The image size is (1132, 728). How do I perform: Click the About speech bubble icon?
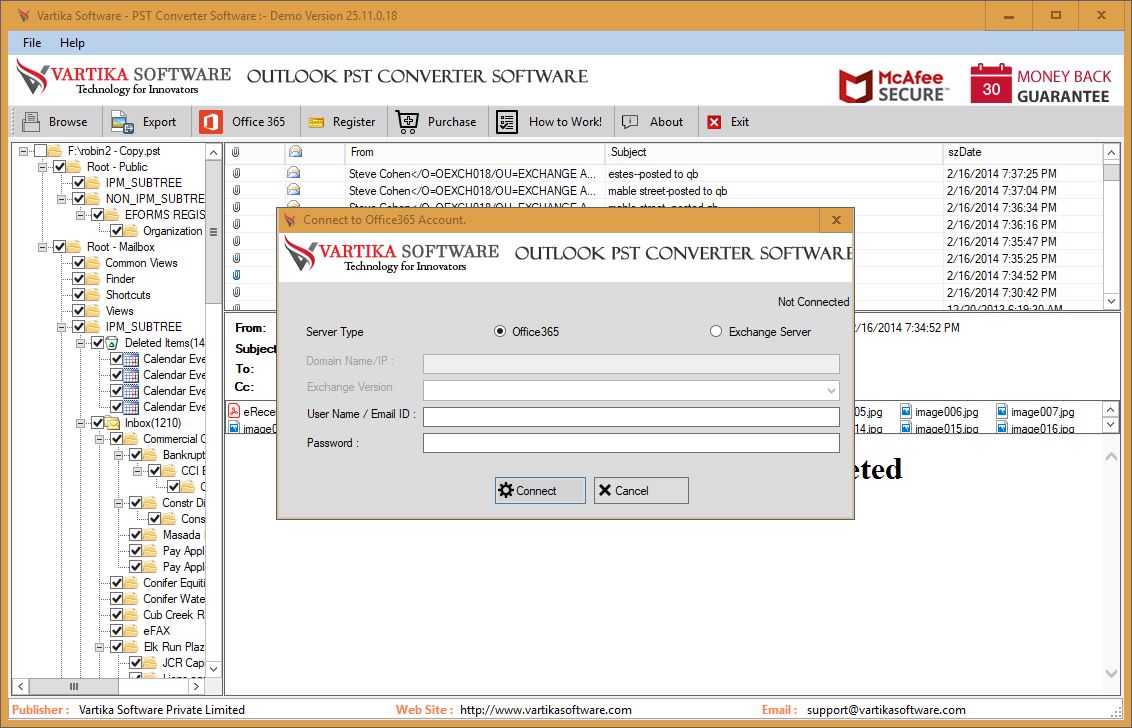(630, 122)
